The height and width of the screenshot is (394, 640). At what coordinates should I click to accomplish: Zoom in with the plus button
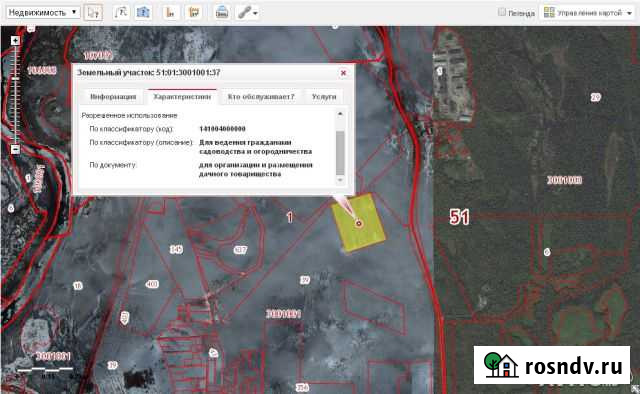pos(15,40)
